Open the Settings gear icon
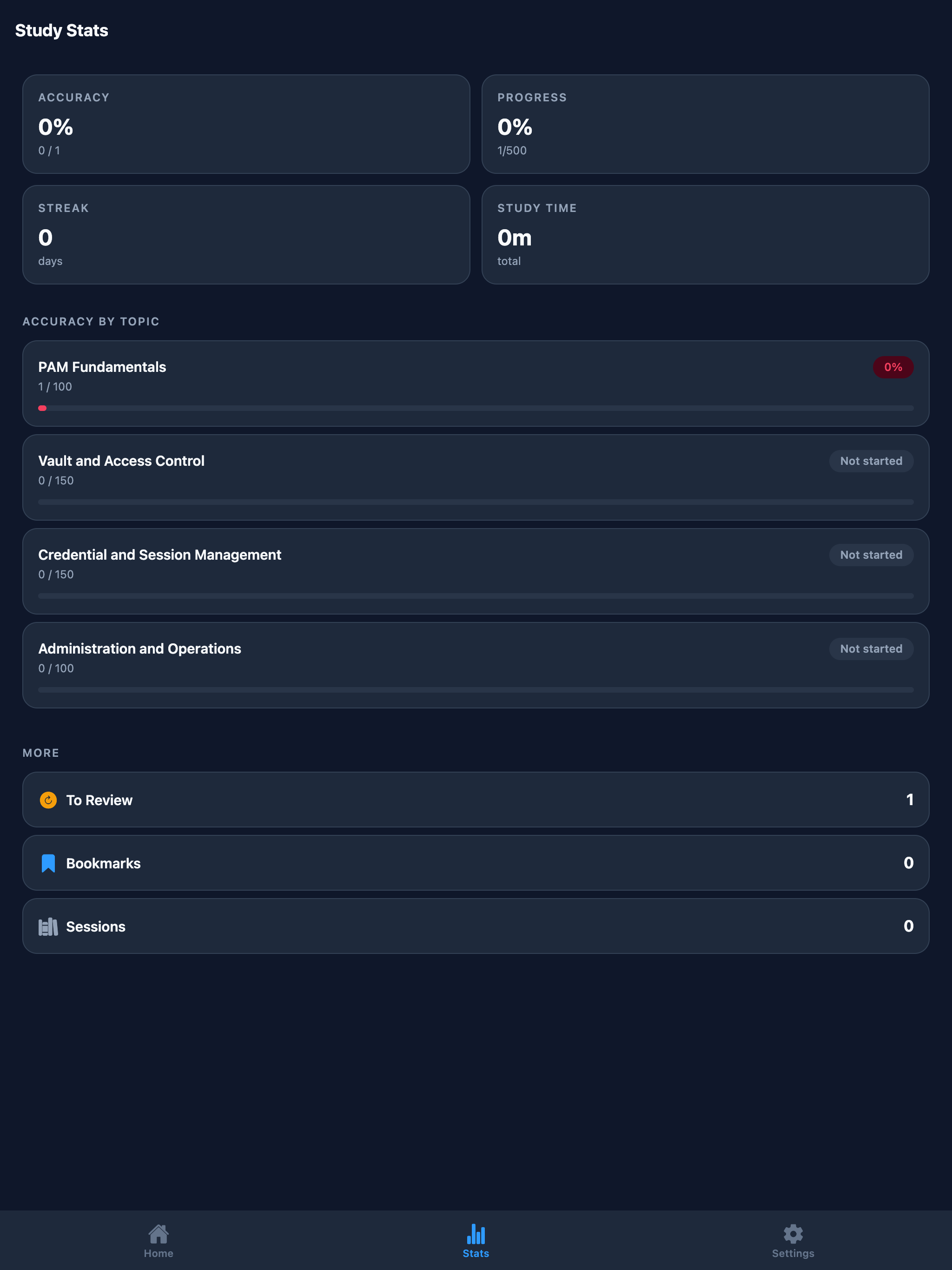The height and width of the screenshot is (1270, 952). click(x=793, y=1233)
